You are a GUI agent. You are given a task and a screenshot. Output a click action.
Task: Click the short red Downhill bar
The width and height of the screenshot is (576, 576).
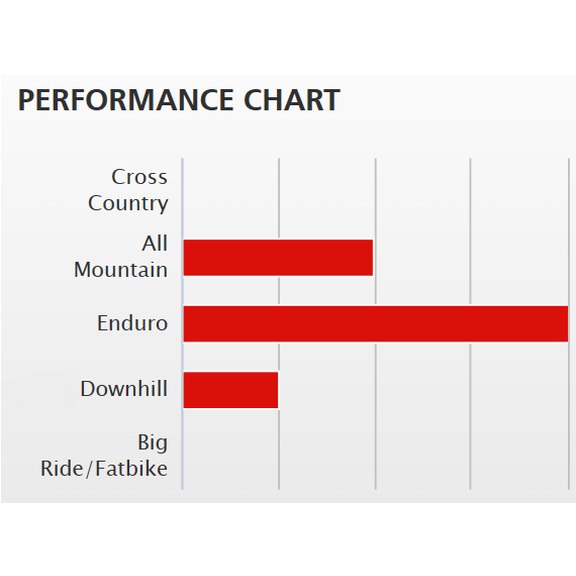[231, 390]
